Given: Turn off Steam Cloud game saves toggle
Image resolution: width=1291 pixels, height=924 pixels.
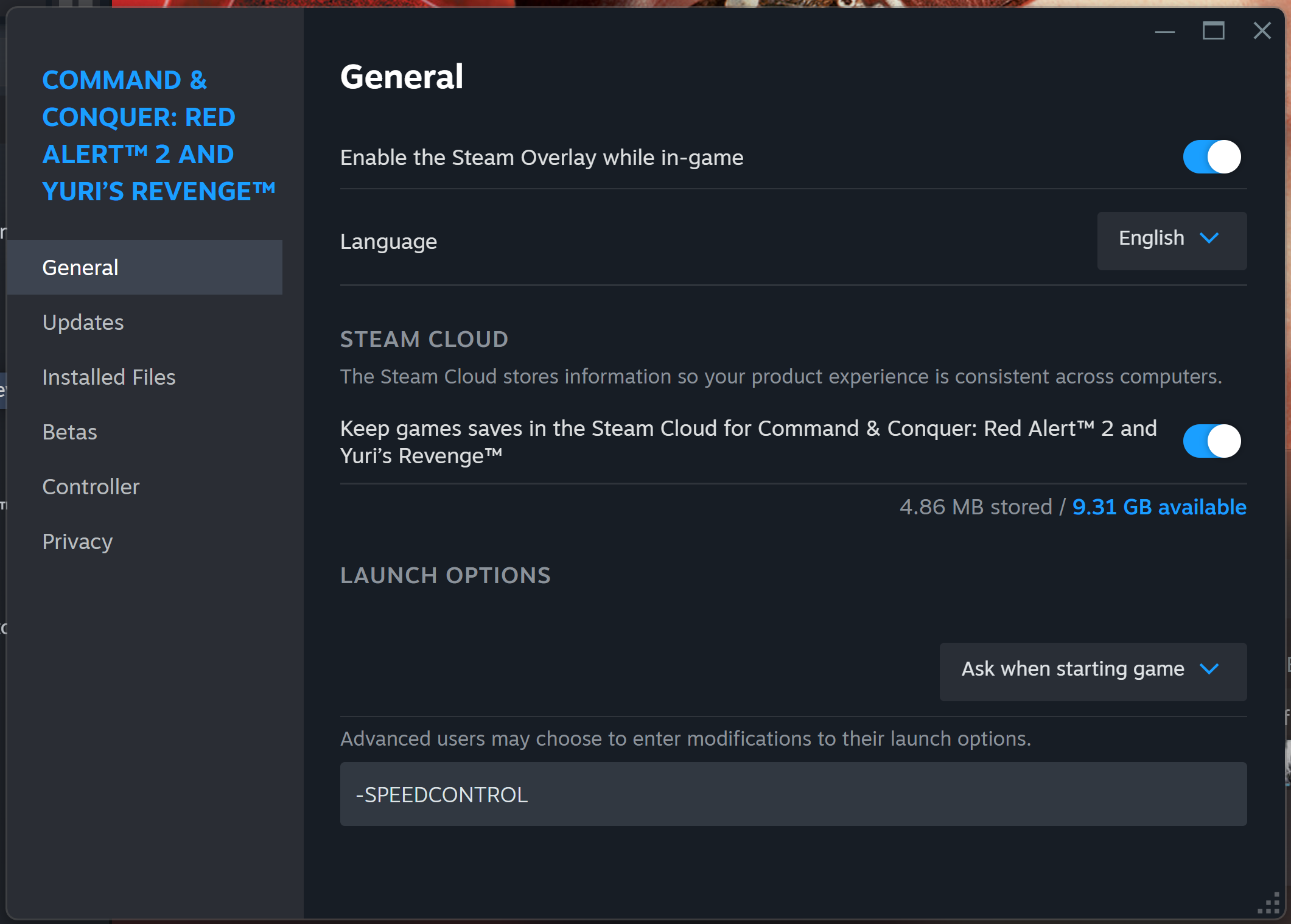Looking at the screenshot, I should click(1211, 441).
